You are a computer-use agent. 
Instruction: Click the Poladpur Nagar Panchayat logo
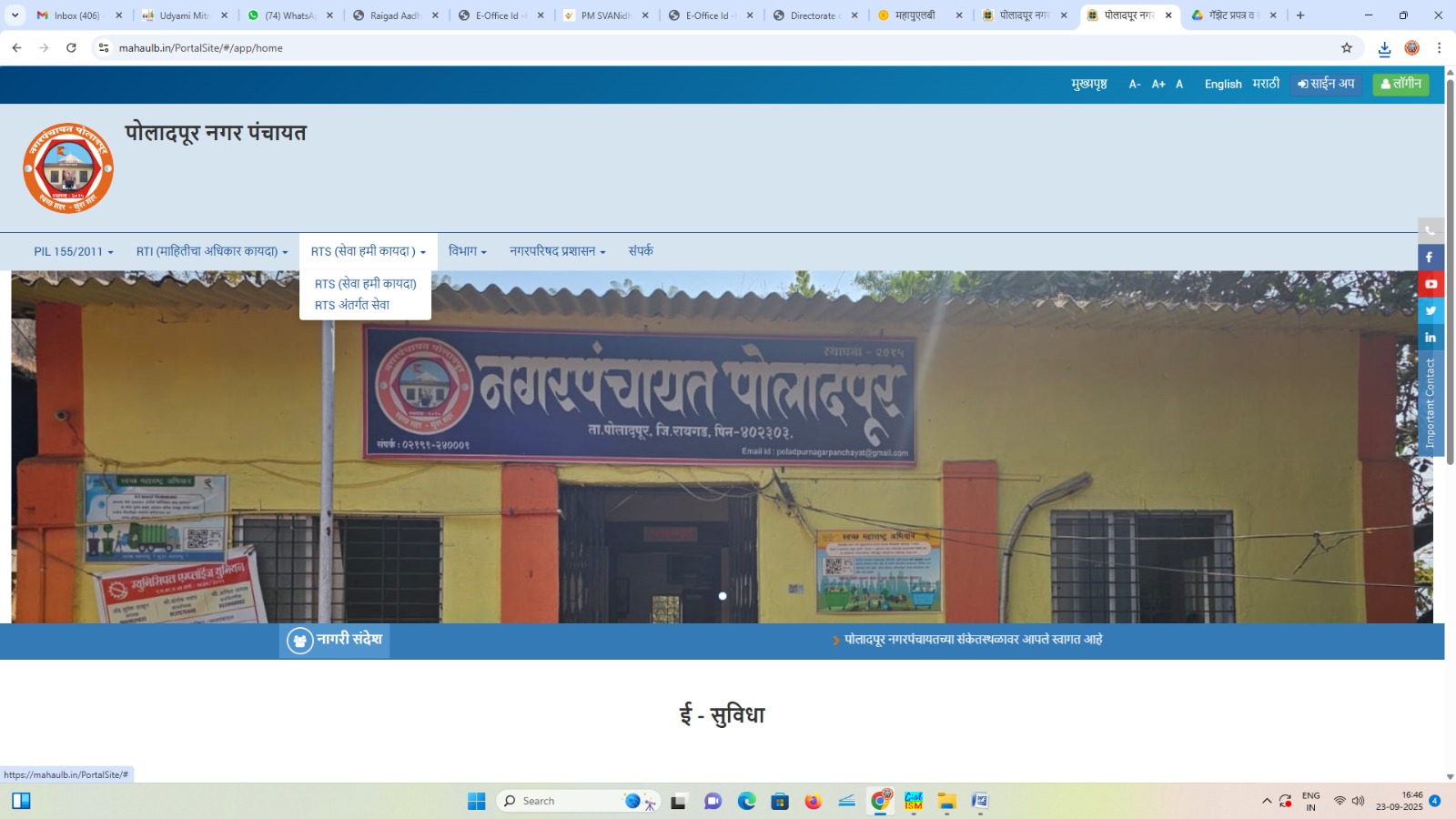click(68, 168)
